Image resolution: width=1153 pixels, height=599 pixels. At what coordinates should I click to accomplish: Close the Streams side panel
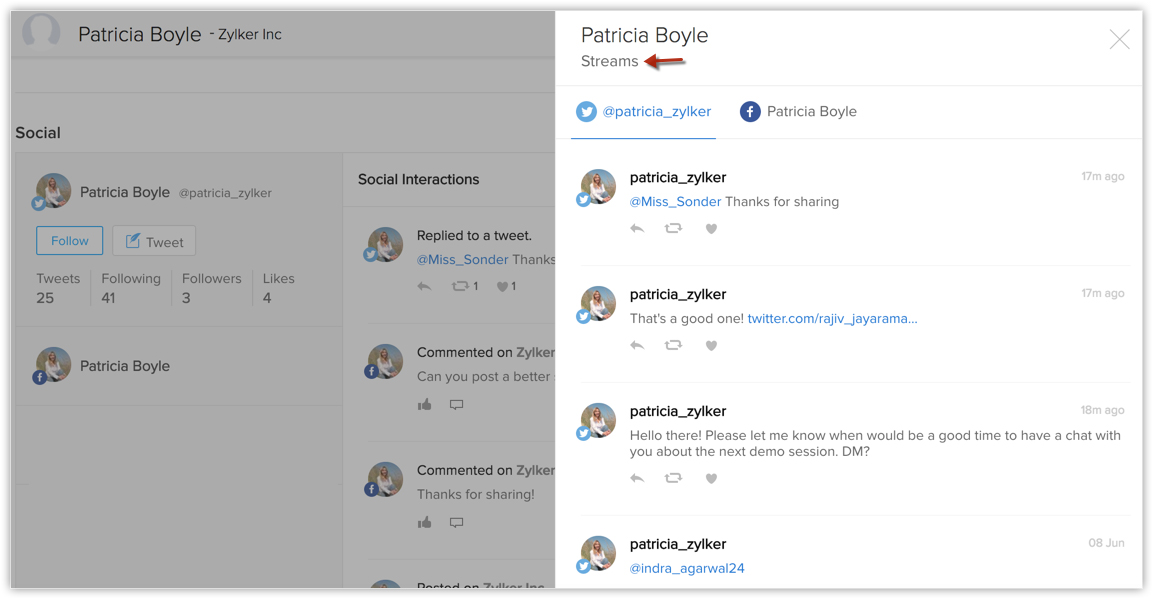(1119, 40)
